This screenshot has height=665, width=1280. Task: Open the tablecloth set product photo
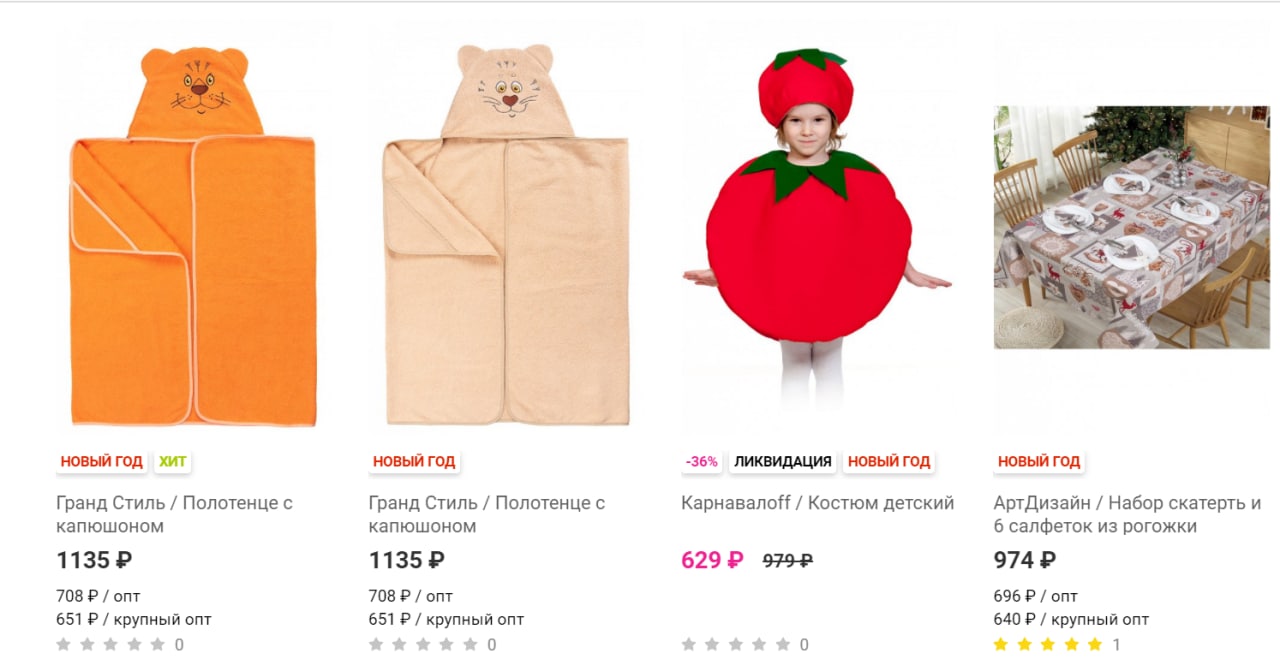coord(1130,227)
